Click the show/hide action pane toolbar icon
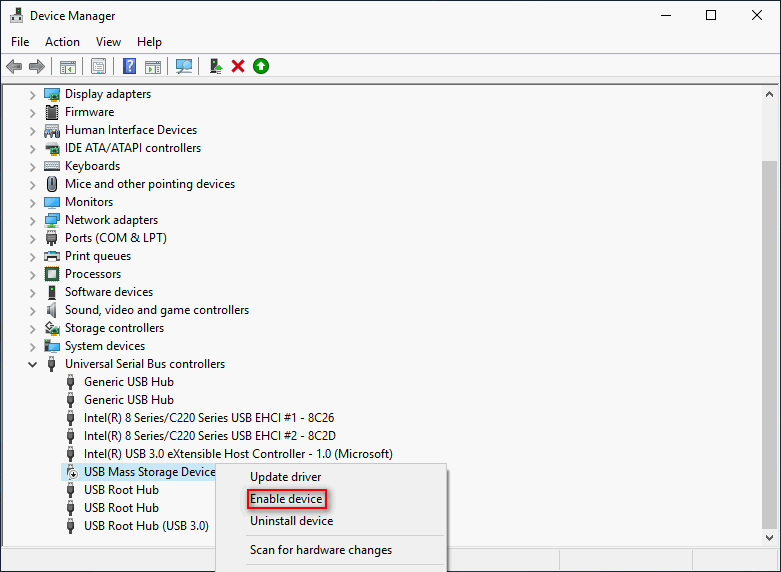The width and height of the screenshot is (781, 572). coord(153,66)
